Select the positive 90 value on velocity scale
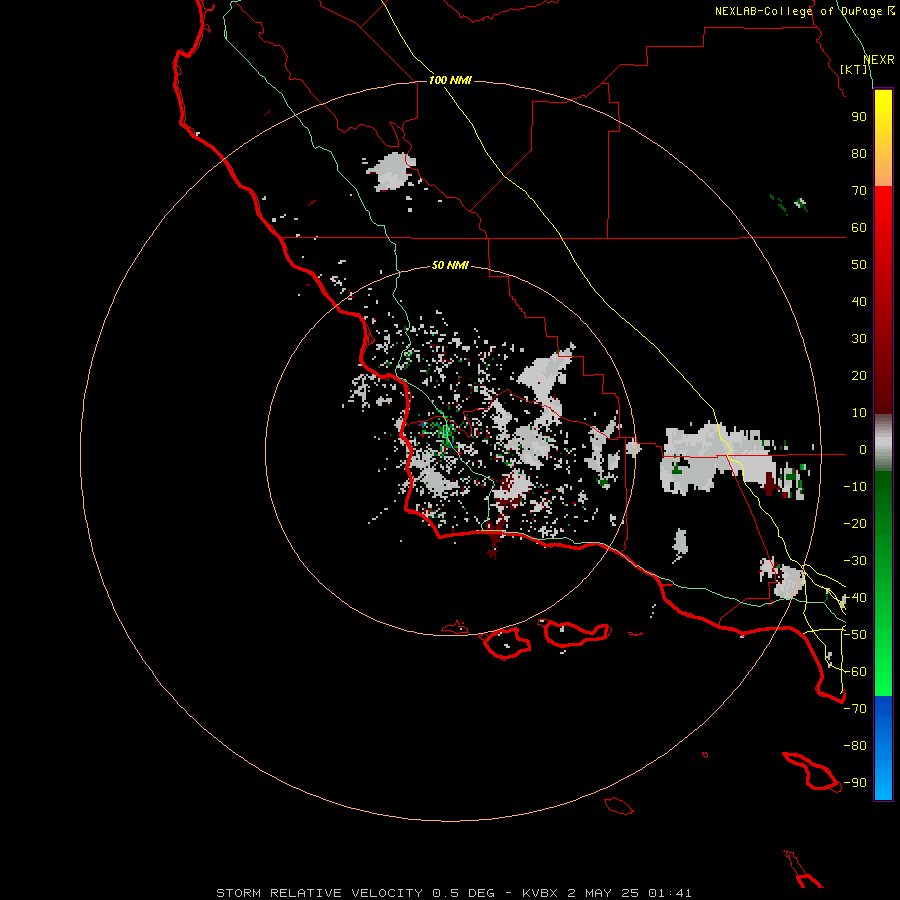The image size is (900, 900). click(x=859, y=117)
